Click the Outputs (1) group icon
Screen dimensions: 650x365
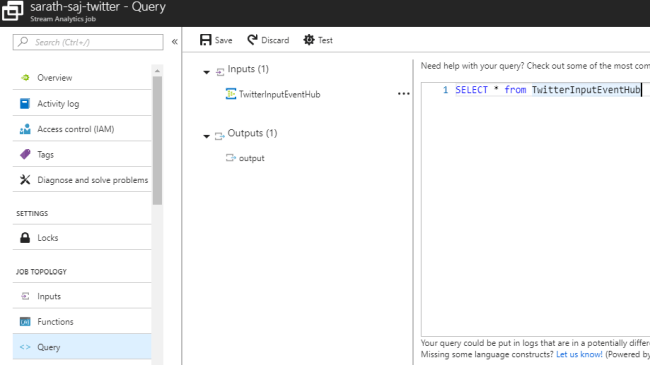[x=219, y=136]
